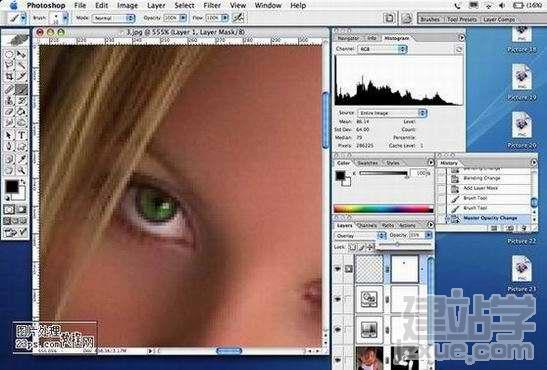
Task: Open the Histogram panel flyout menu
Action: (x=461, y=37)
